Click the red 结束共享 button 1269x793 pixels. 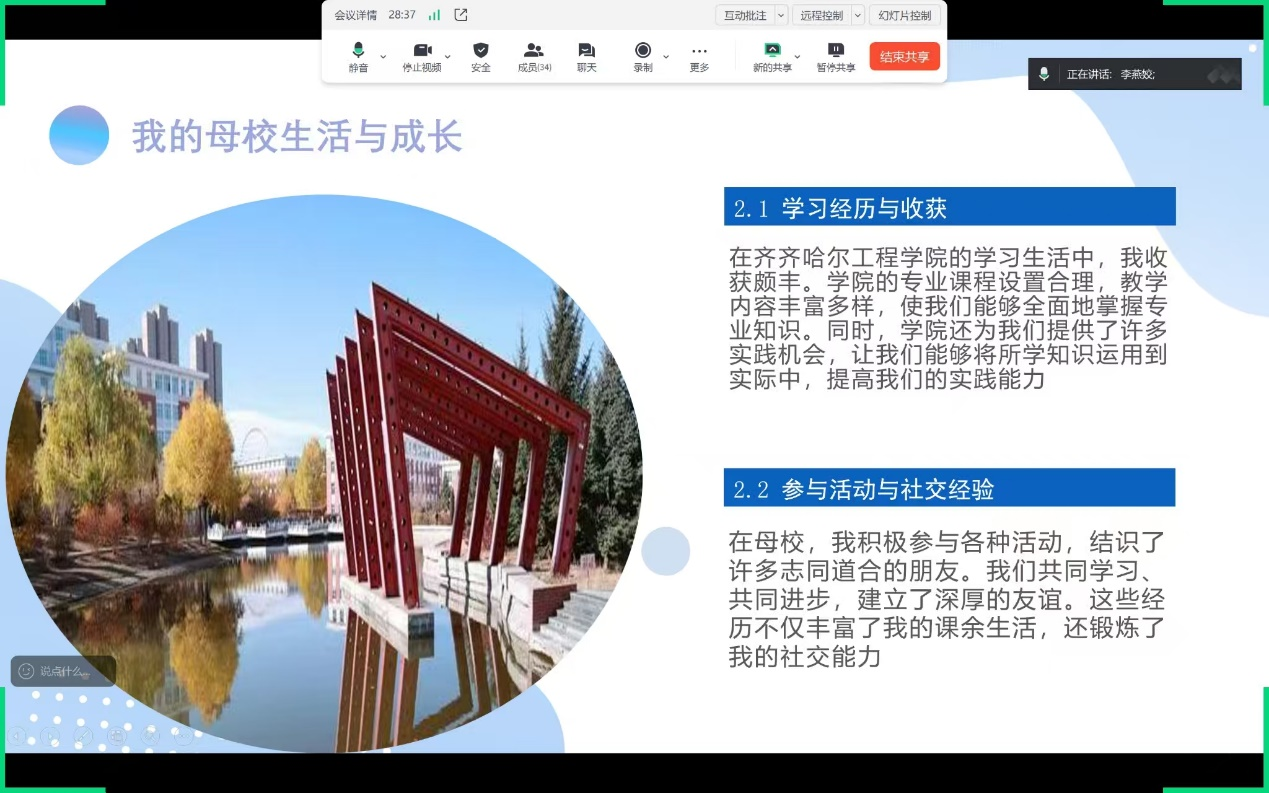[904, 57]
